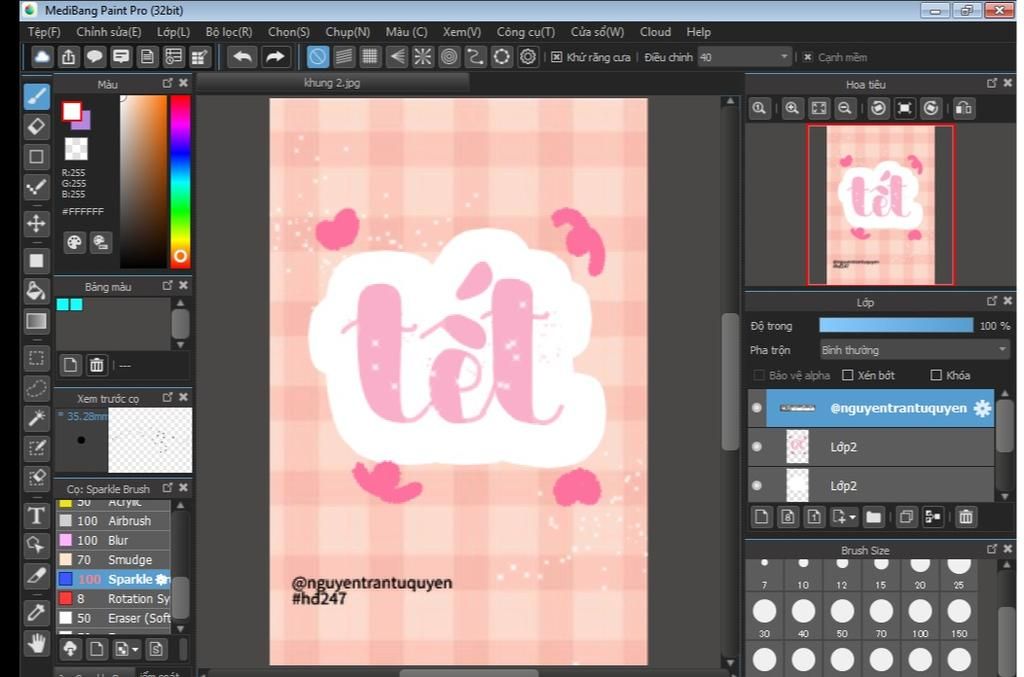The height and width of the screenshot is (677, 1024).
Task: Enable the Xén bớt checkbox
Action: pos(848,375)
